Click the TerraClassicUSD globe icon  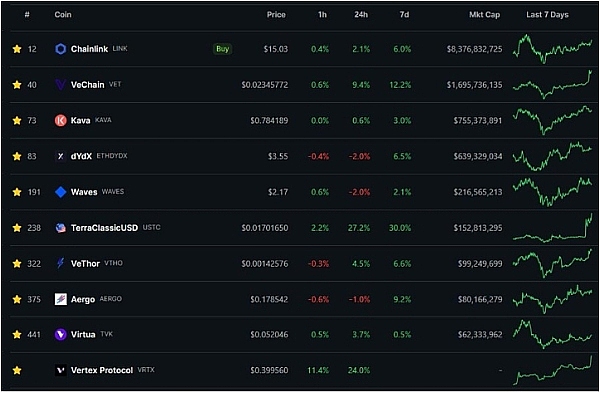[60, 228]
